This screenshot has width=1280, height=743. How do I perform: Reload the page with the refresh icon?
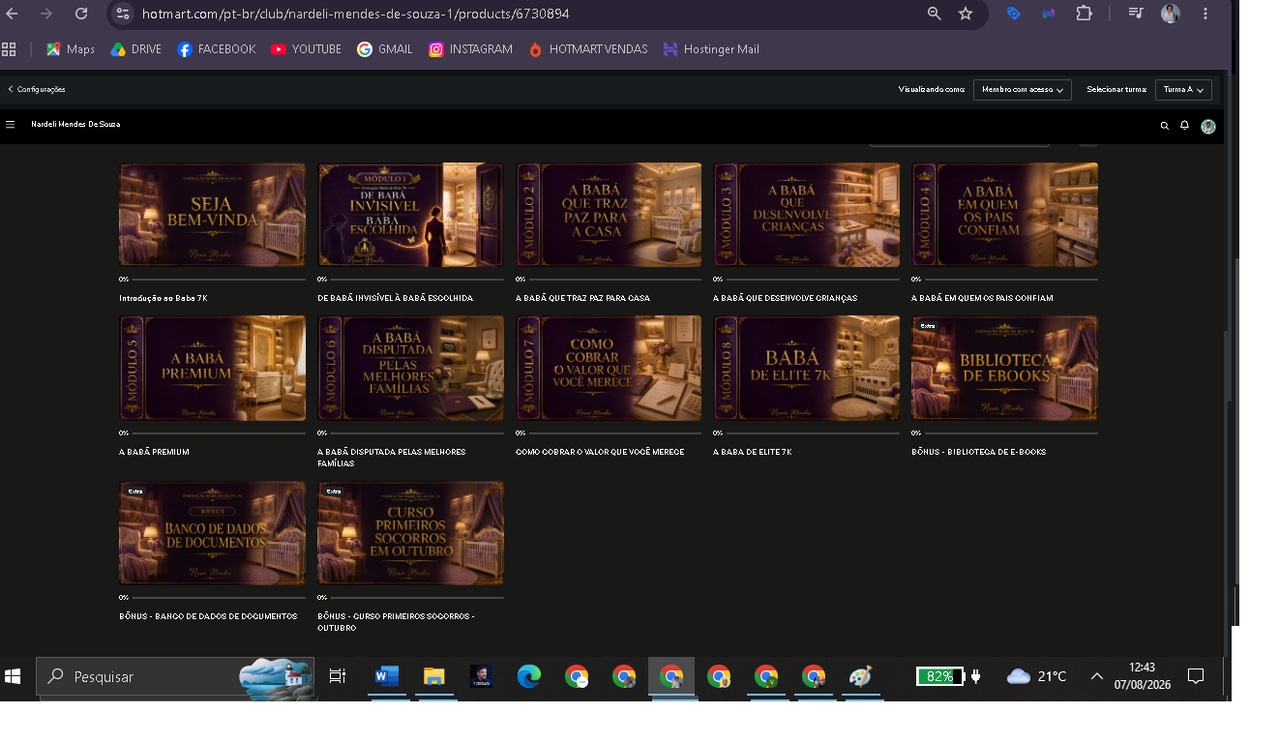[81, 14]
